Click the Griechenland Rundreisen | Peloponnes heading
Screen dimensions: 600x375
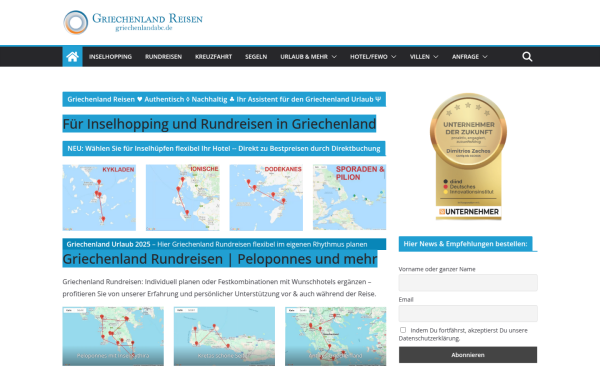[x=220, y=259]
